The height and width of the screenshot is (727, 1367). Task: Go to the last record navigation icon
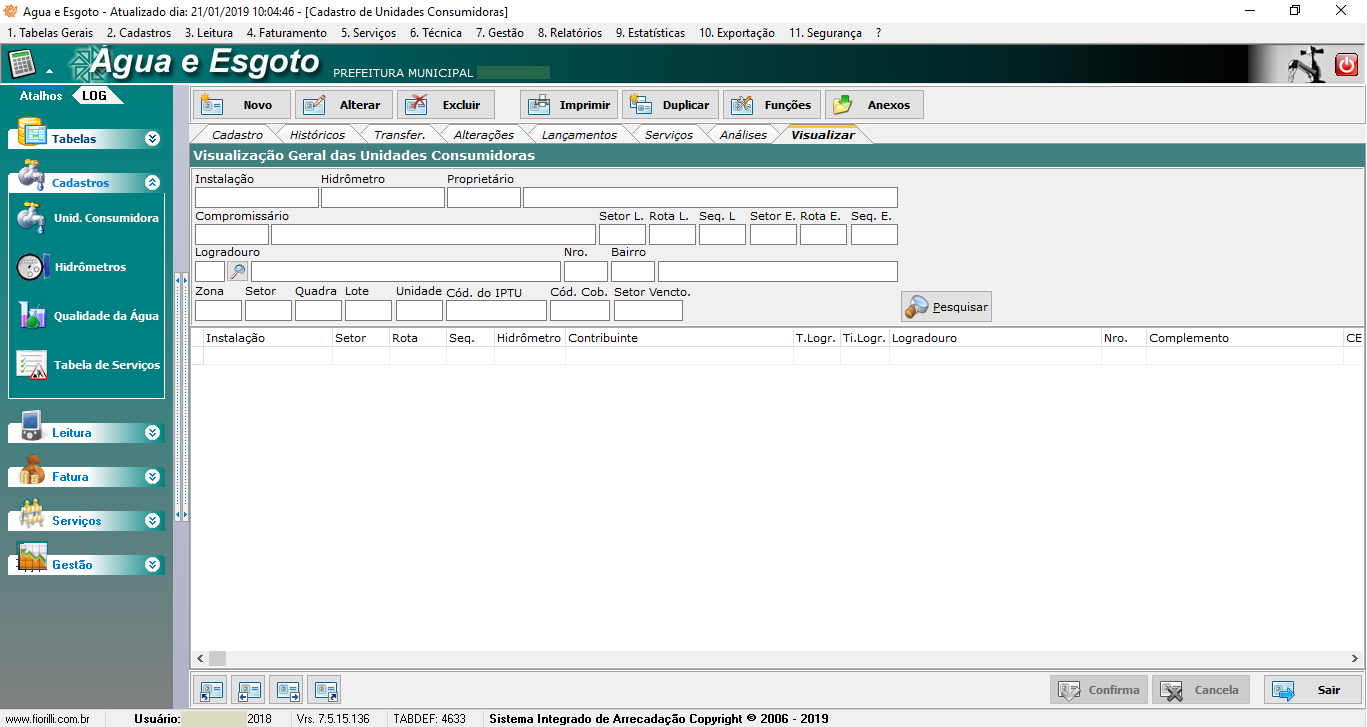324,690
